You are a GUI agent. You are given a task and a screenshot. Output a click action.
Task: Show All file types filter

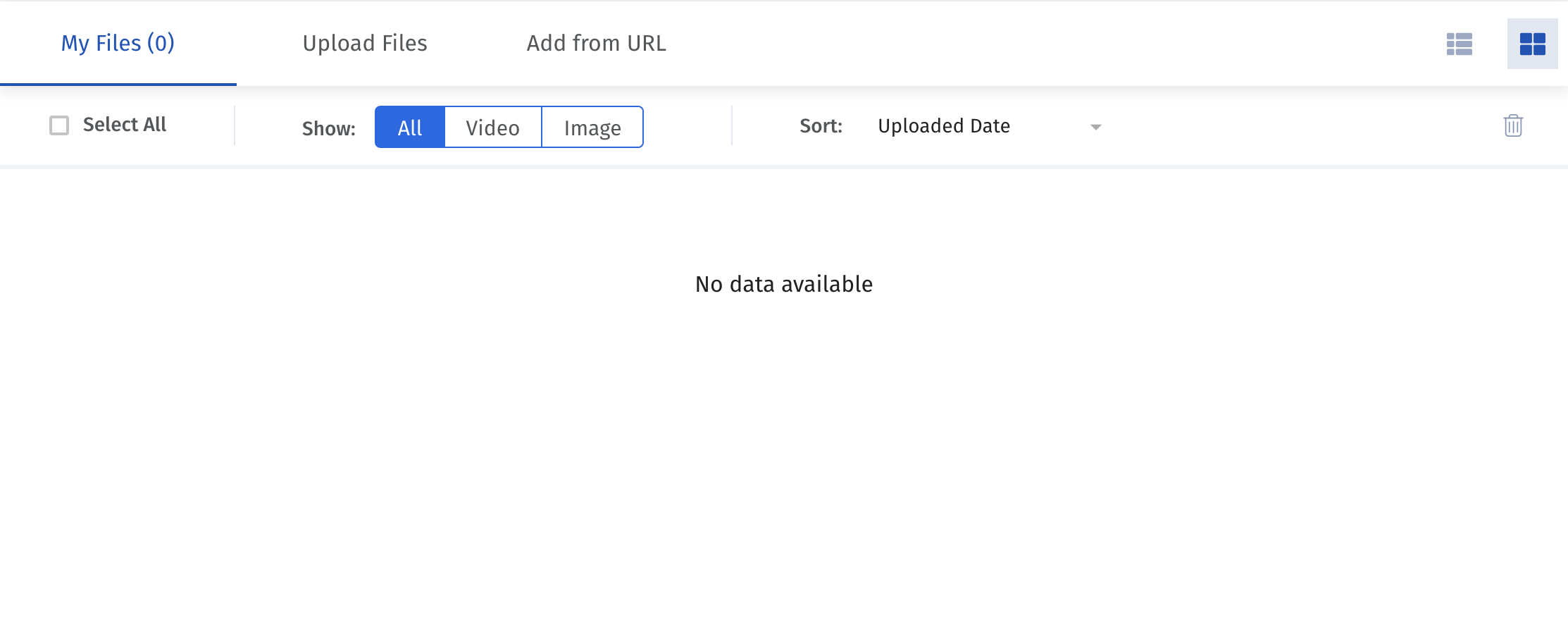point(410,127)
